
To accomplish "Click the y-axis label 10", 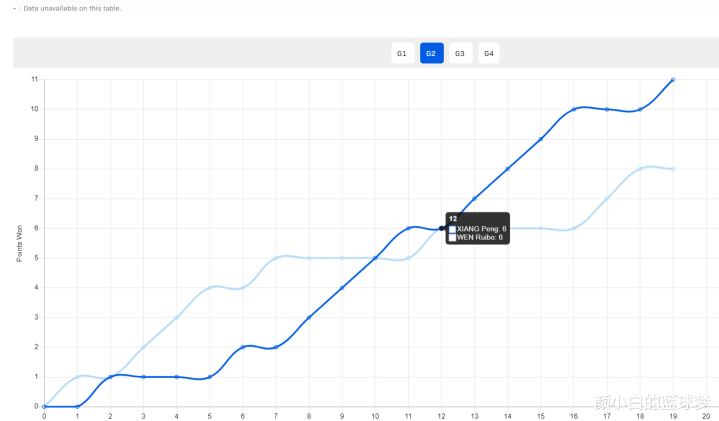I will click(34, 109).
